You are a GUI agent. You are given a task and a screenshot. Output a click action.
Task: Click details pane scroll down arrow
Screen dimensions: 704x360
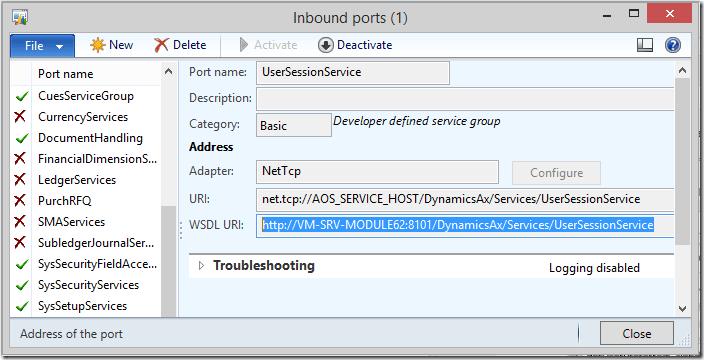pos(682,309)
